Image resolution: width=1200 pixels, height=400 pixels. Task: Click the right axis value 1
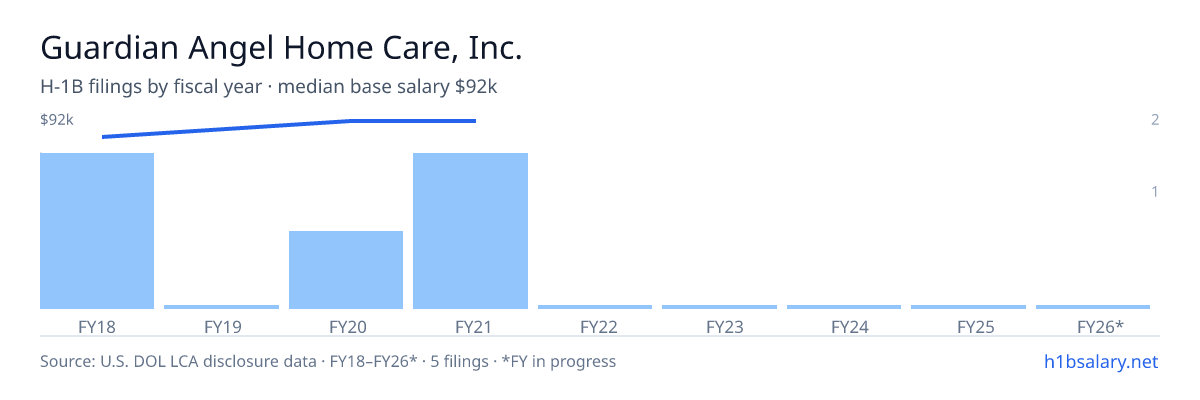click(x=1155, y=192)
